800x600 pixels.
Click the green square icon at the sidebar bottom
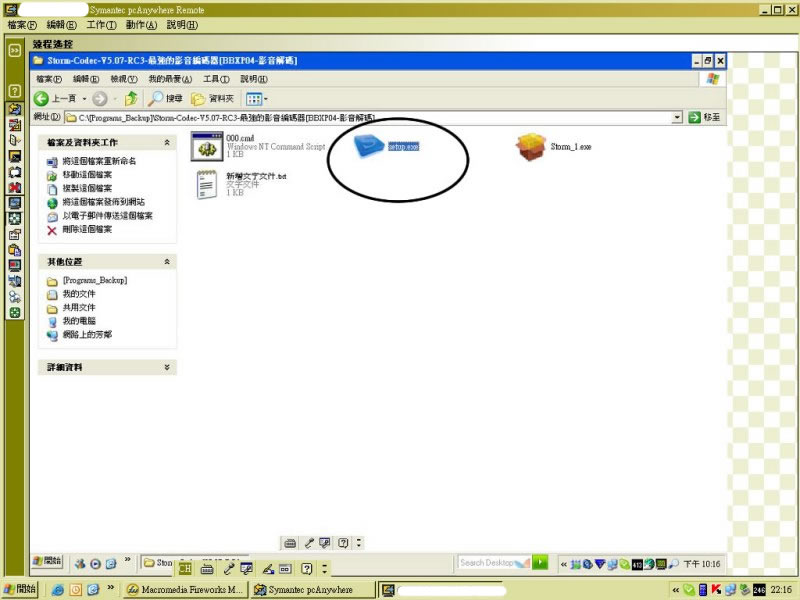point(15,313)
